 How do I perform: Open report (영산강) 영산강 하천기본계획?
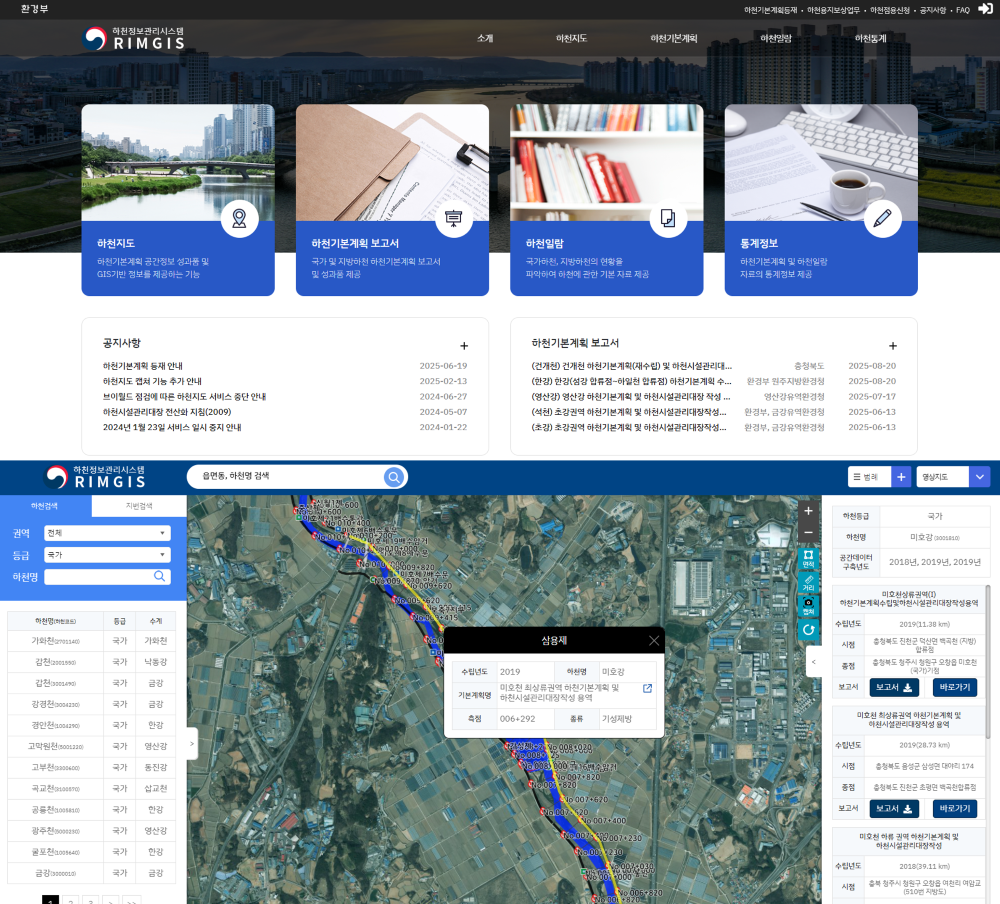[631, 396]
